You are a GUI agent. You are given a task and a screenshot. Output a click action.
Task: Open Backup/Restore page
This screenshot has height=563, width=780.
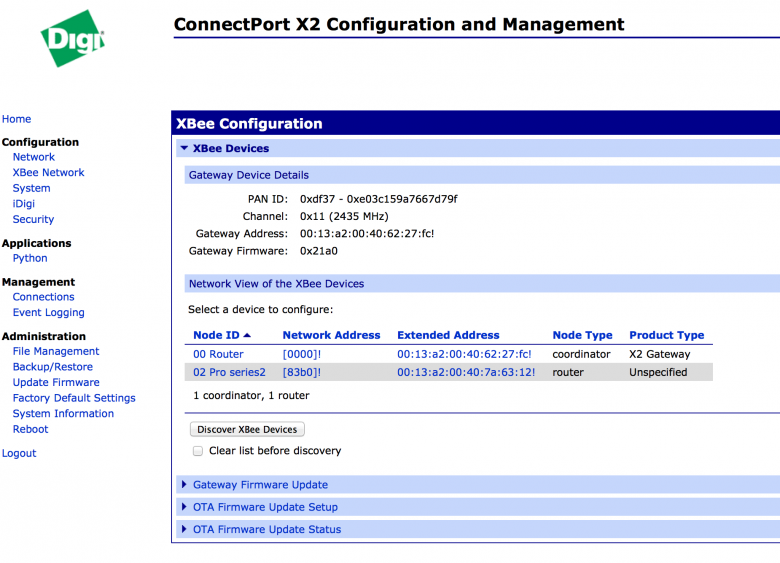(53, 367)
